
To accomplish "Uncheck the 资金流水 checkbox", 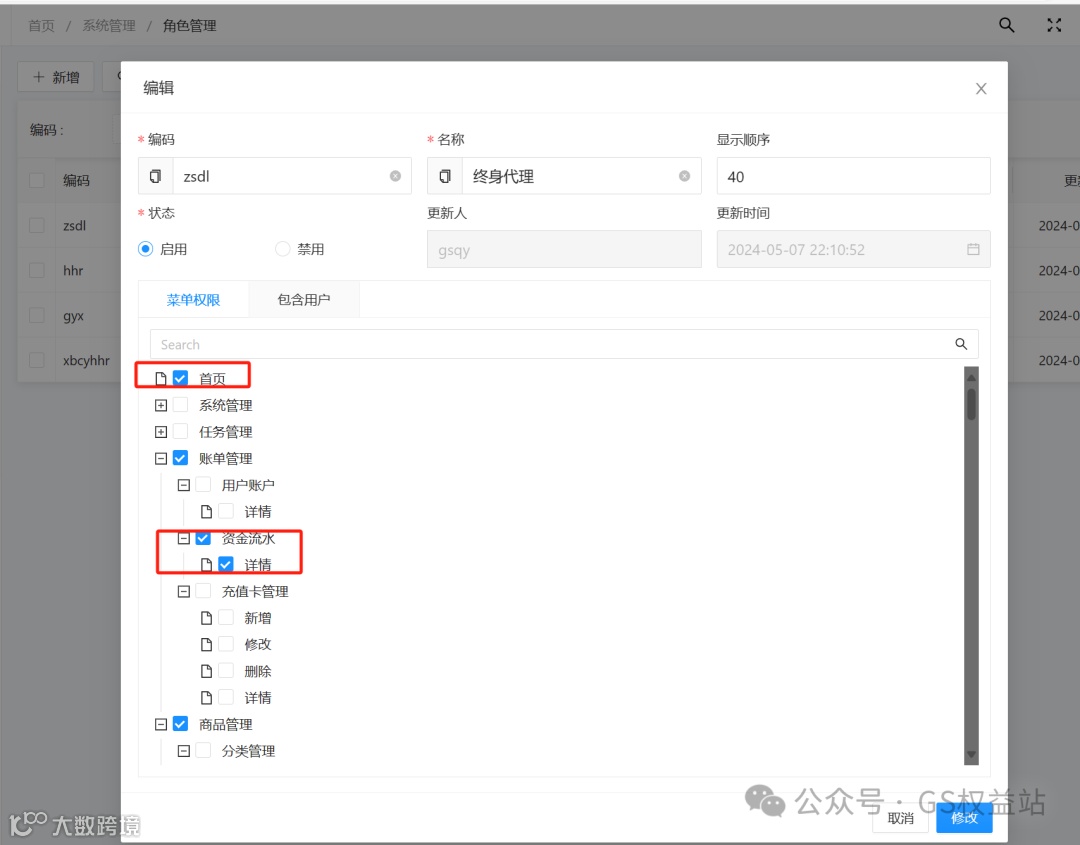I will point(203,538).
